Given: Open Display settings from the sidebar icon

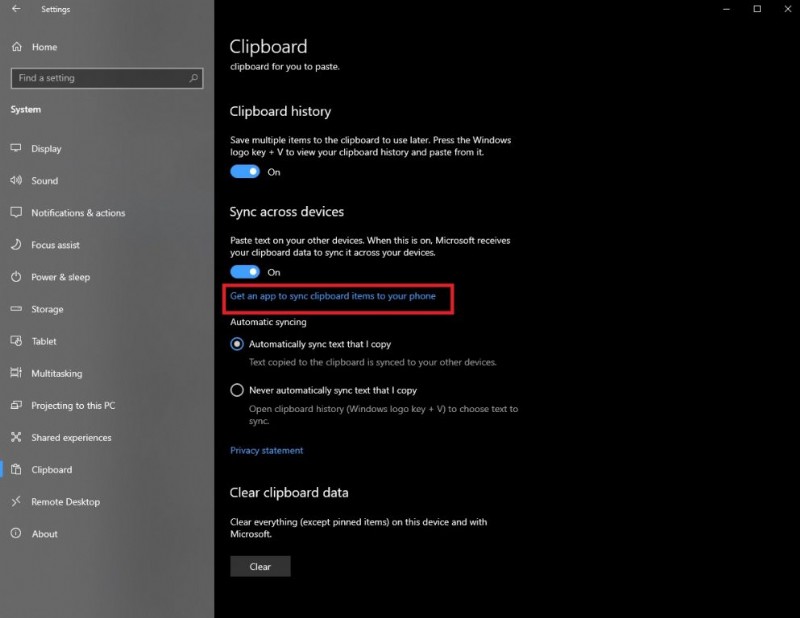Looking at the screenshot, I should click(16, 148).
